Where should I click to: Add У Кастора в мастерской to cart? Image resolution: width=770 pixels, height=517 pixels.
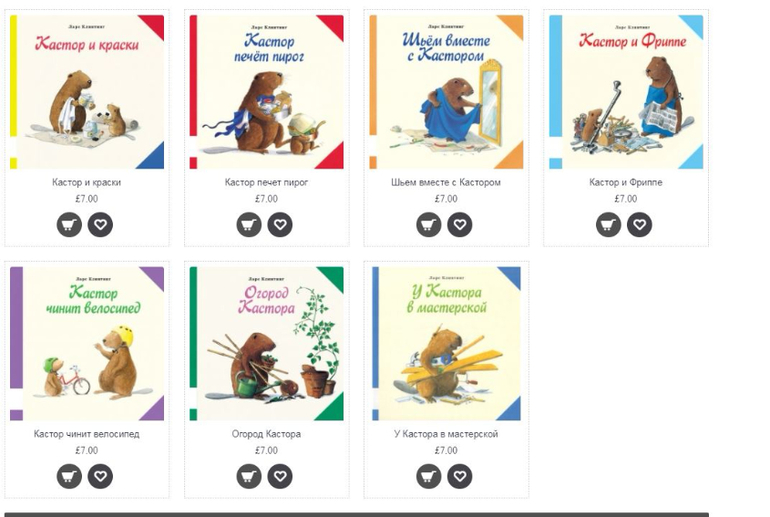tap(429, 476)
